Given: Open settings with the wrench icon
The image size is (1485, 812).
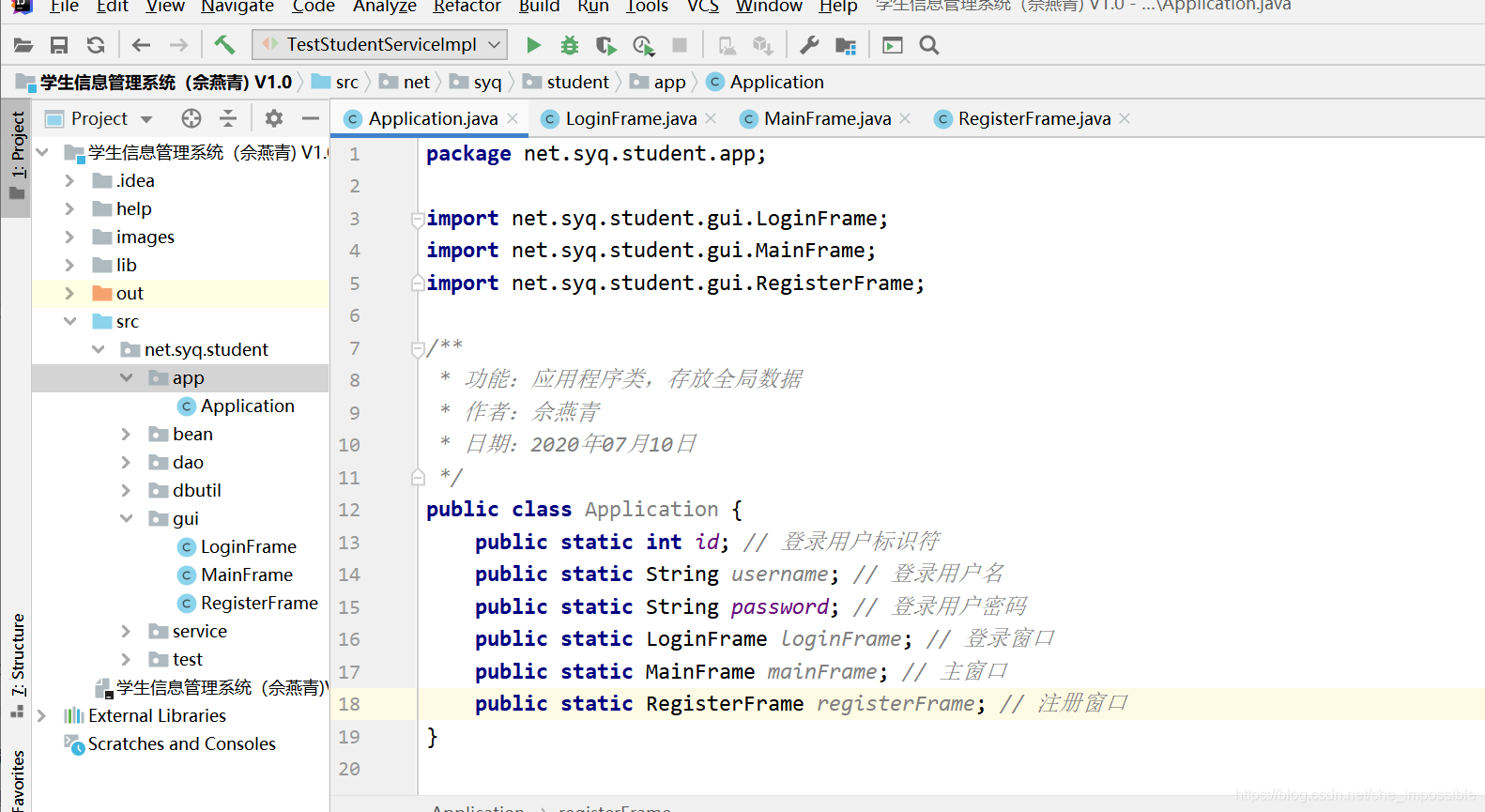Looking at the screenshot, I should [x=809, y=45].
